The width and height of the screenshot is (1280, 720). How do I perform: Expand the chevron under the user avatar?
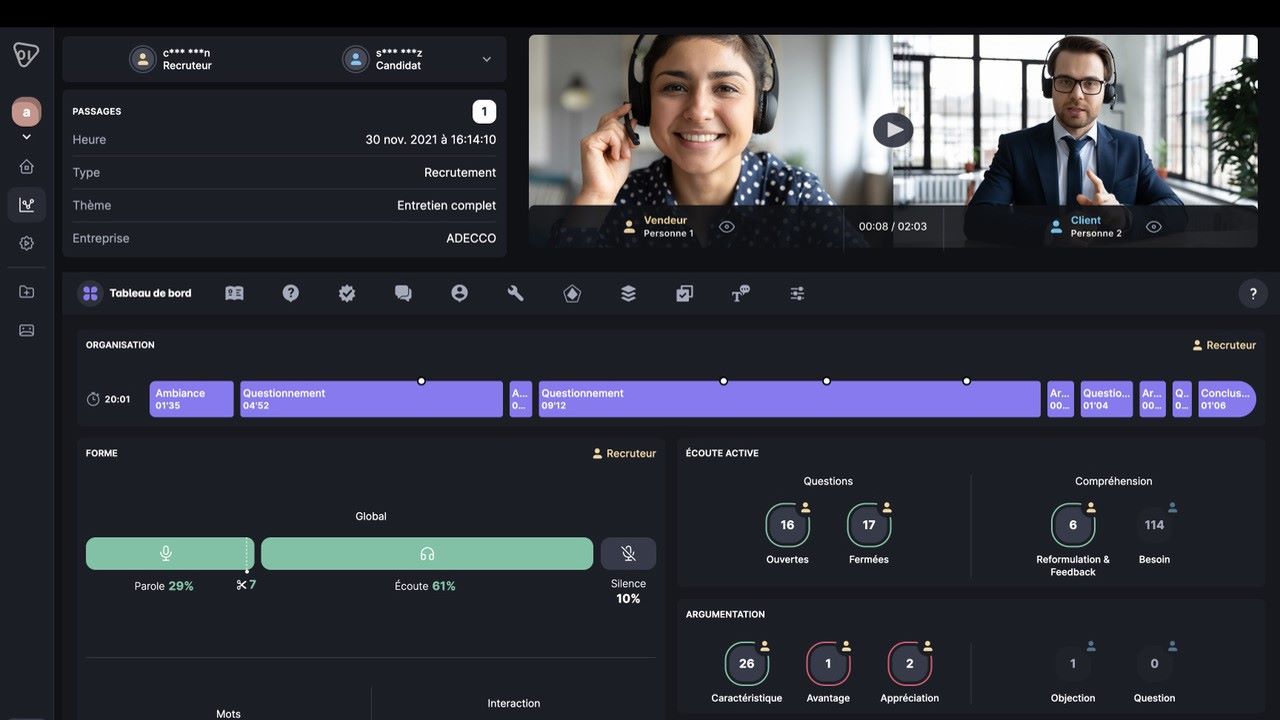click(27, 137)
